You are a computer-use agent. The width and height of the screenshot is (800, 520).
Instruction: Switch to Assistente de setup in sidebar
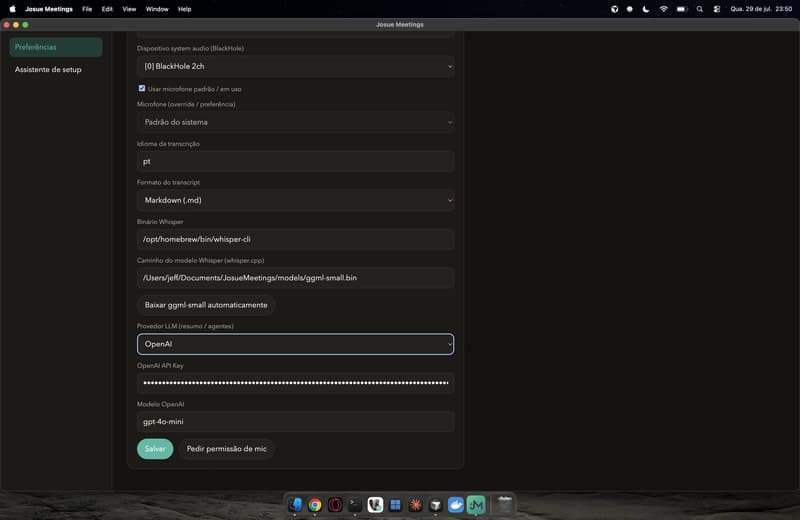pos(48,69)
